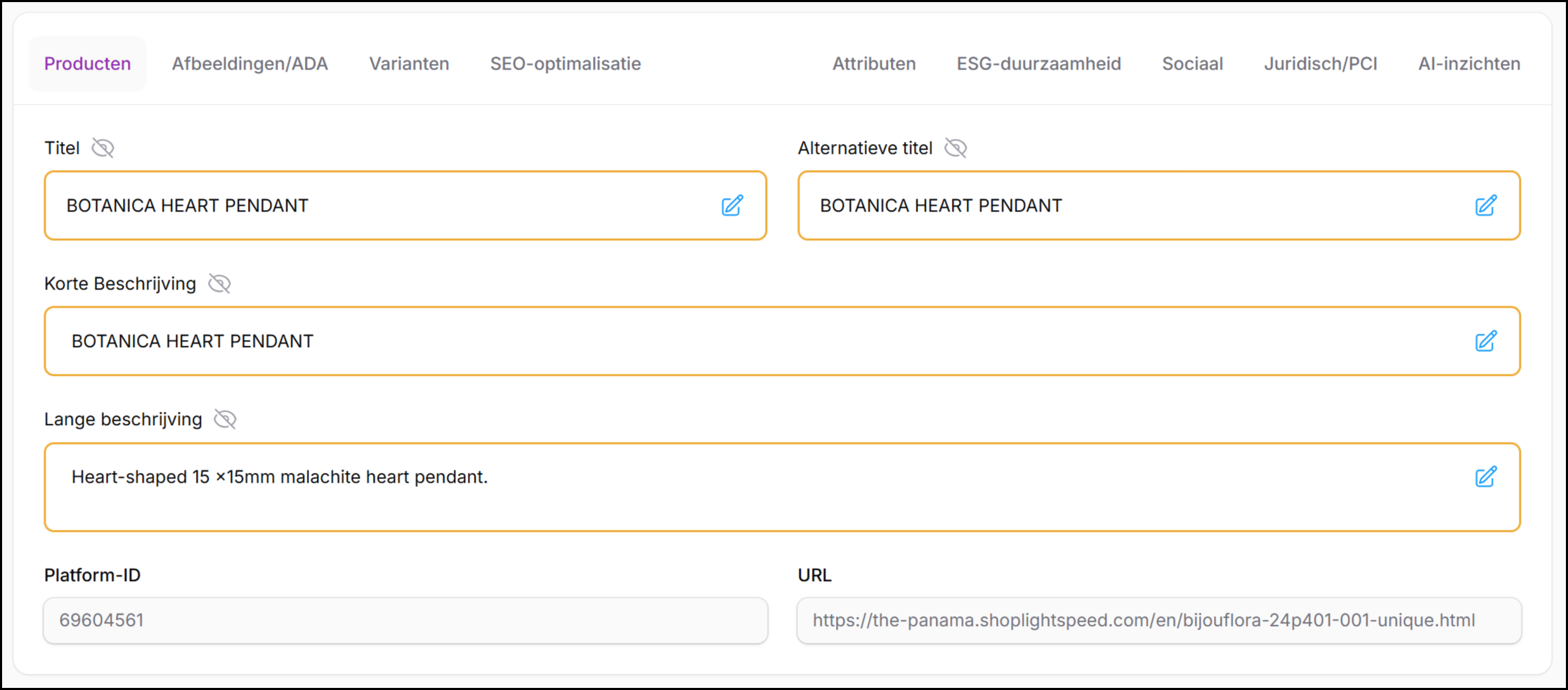Click the Titel text BOTANICA HEART PENDANT
This screenshot has width=1568, height=690.
[188, 206]
